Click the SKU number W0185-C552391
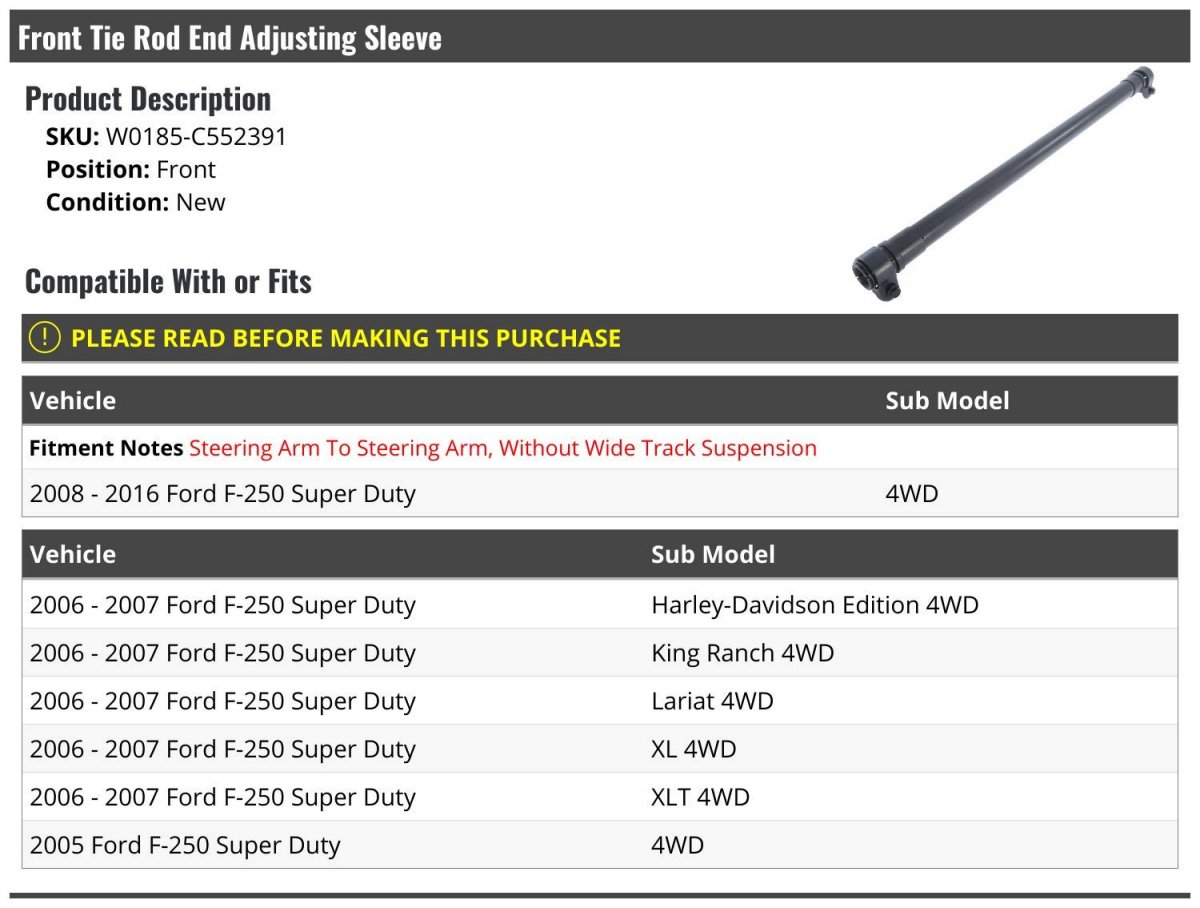Viewport: 1200px width, 908px height. pyautogui.click(x=196, y=137)
